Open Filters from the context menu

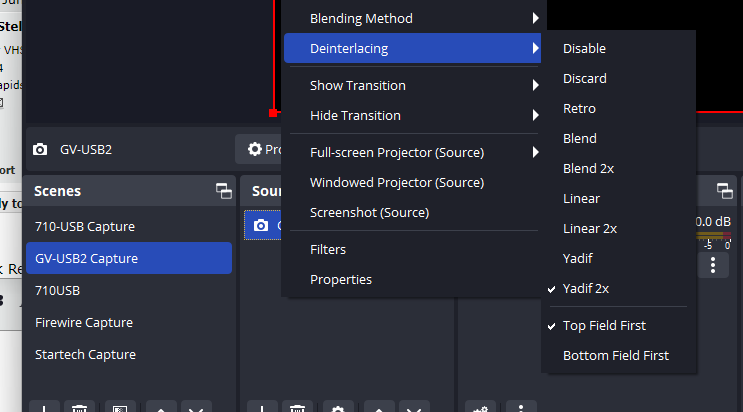pos(328,249)
